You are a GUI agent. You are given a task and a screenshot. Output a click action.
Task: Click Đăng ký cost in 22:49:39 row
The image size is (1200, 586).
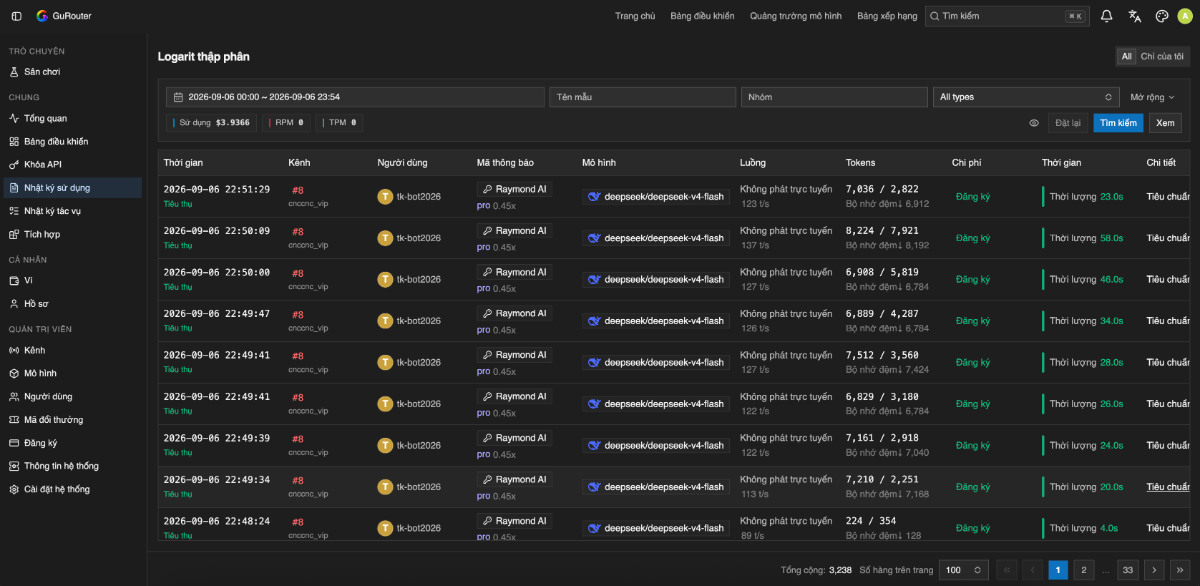972,445
